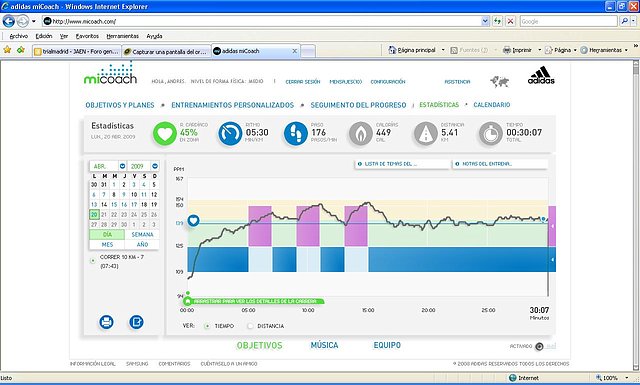Image resolution: width=640 pixels, height=385 pixels.
Task: Select the Tiempo radio button
Action: point(207,326)
